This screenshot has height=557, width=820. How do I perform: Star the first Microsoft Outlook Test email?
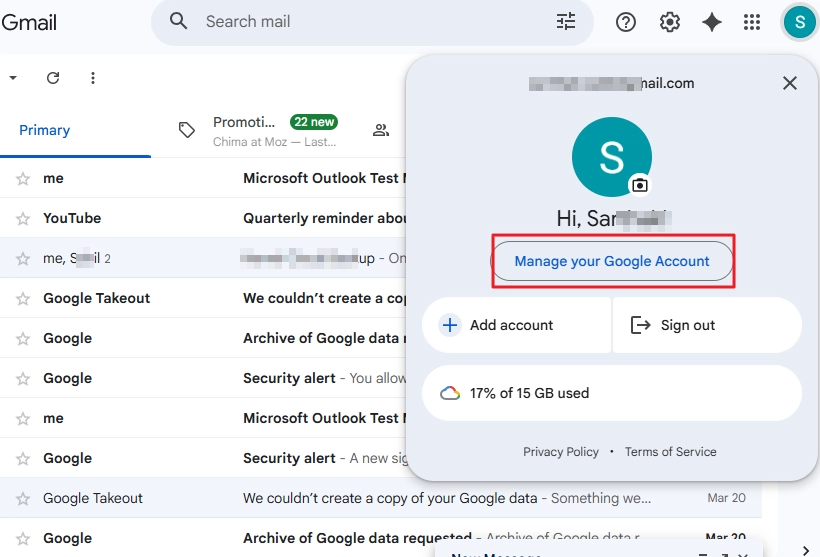click(22, 178)
